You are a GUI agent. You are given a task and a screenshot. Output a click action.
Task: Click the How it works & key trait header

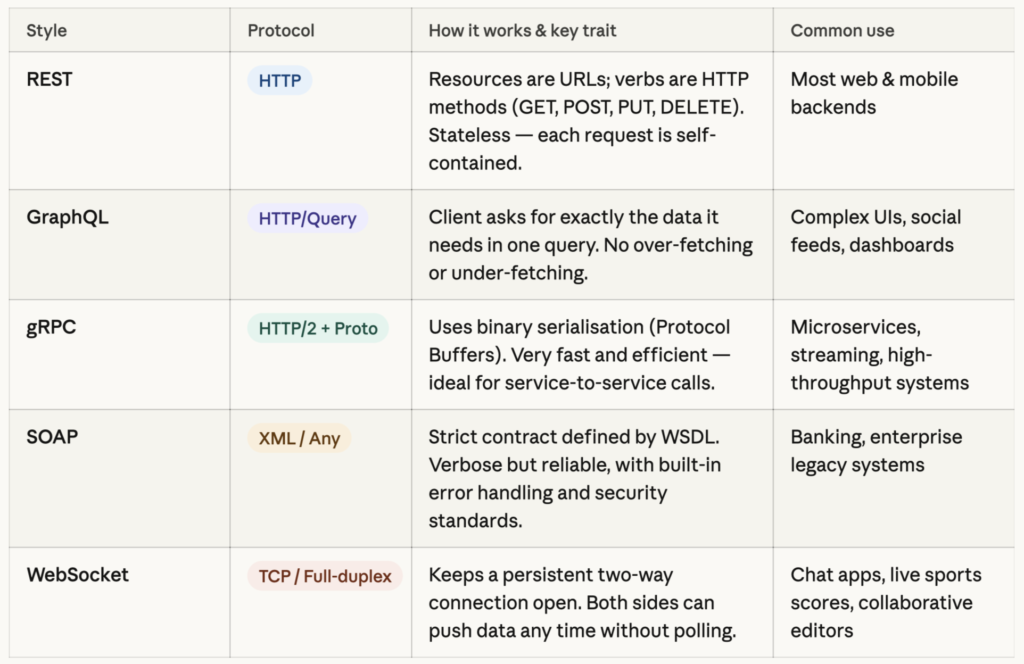(x=521, y=30)
